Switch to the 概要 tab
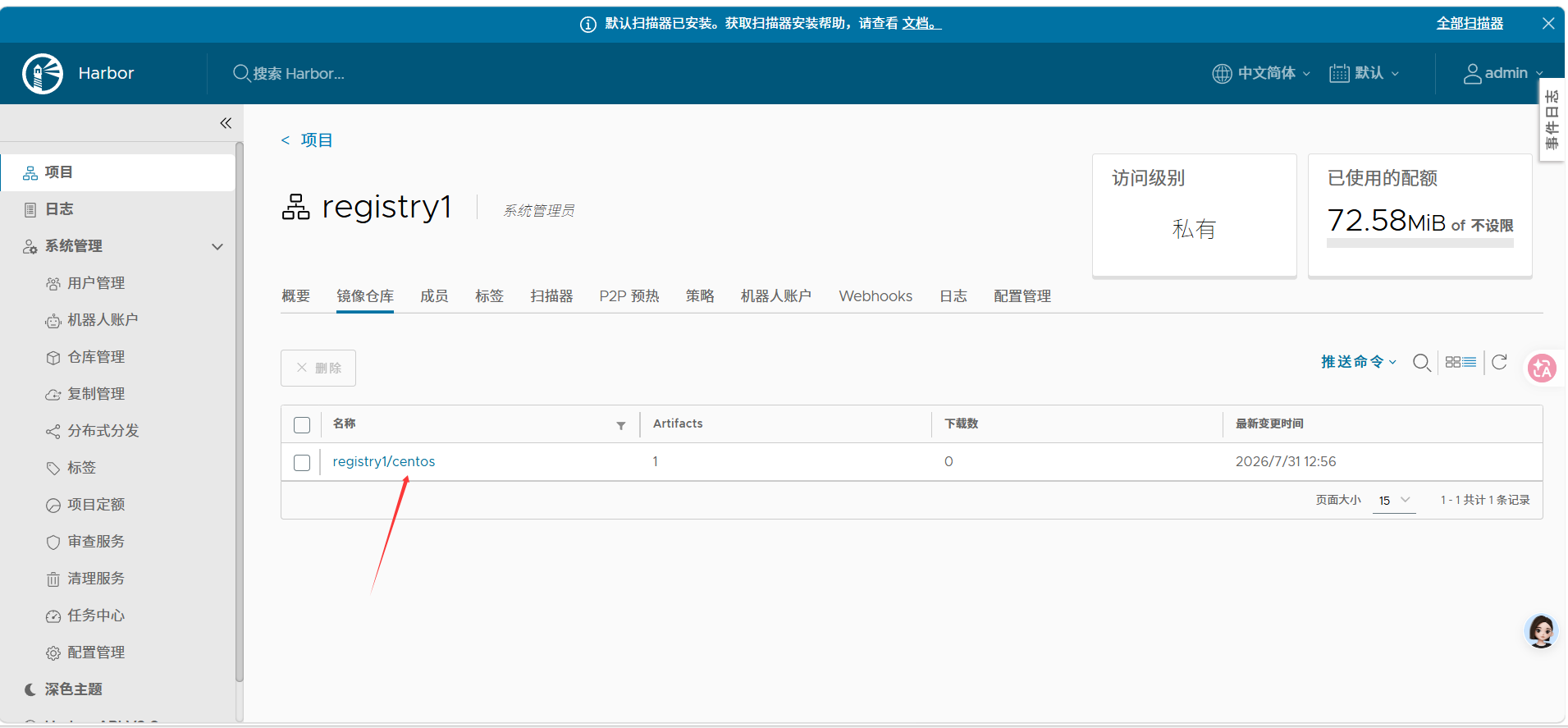Screen dimensions: 1568x728 tap(295, 296)
